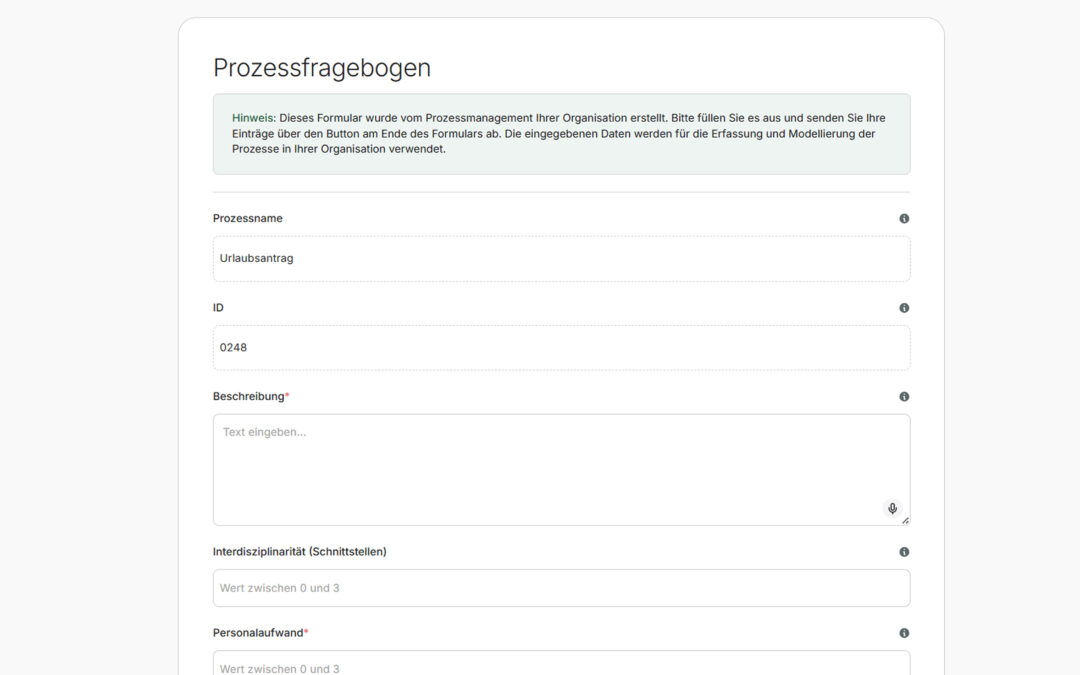Activate the microphone dictation icon in Beschreibung
Image resolution: width=1080 pixels, height=675 pixels.
pyautogui.click(x=892, y=508)
